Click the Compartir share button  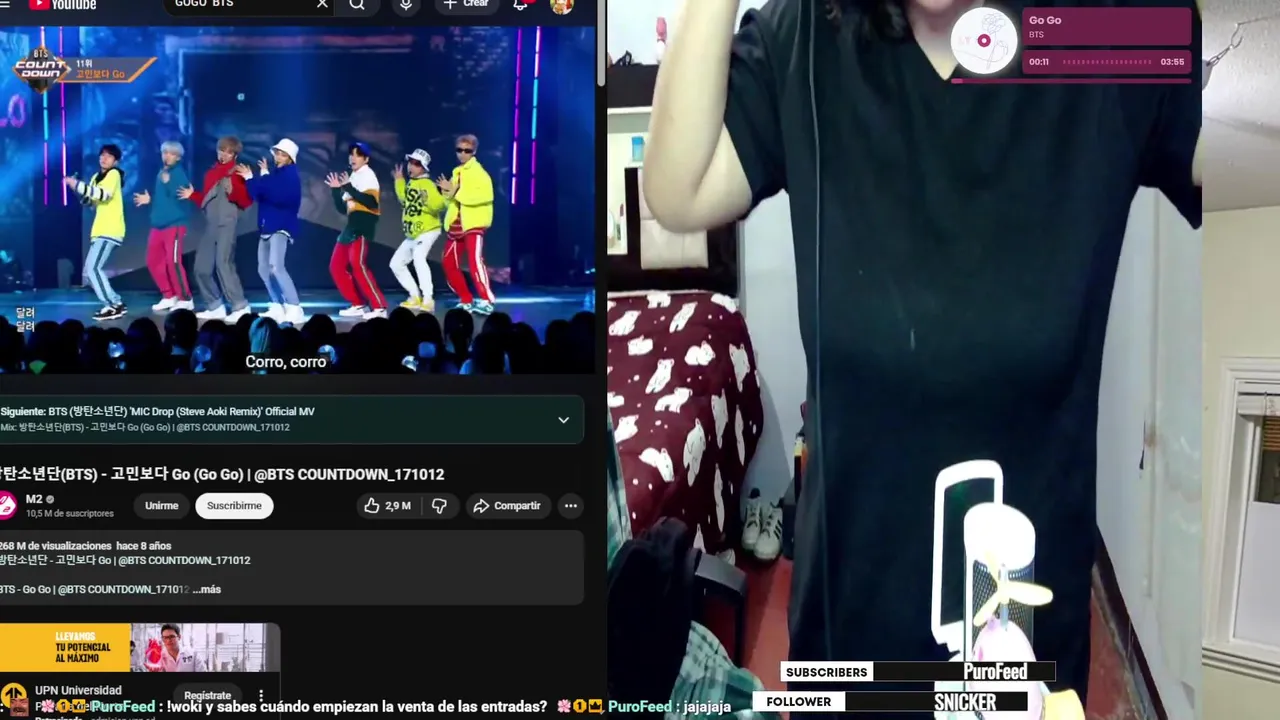[x=507, y=506]
